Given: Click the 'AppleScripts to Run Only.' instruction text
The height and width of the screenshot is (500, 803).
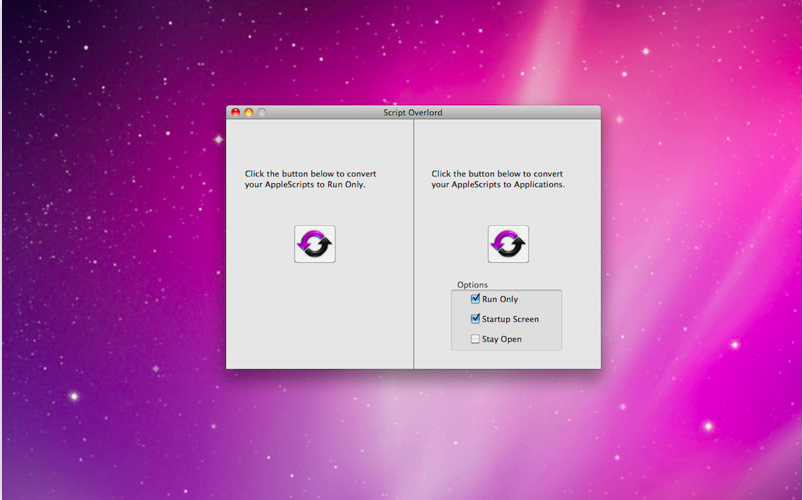Looking at the screenshot, I should (315, 184).
